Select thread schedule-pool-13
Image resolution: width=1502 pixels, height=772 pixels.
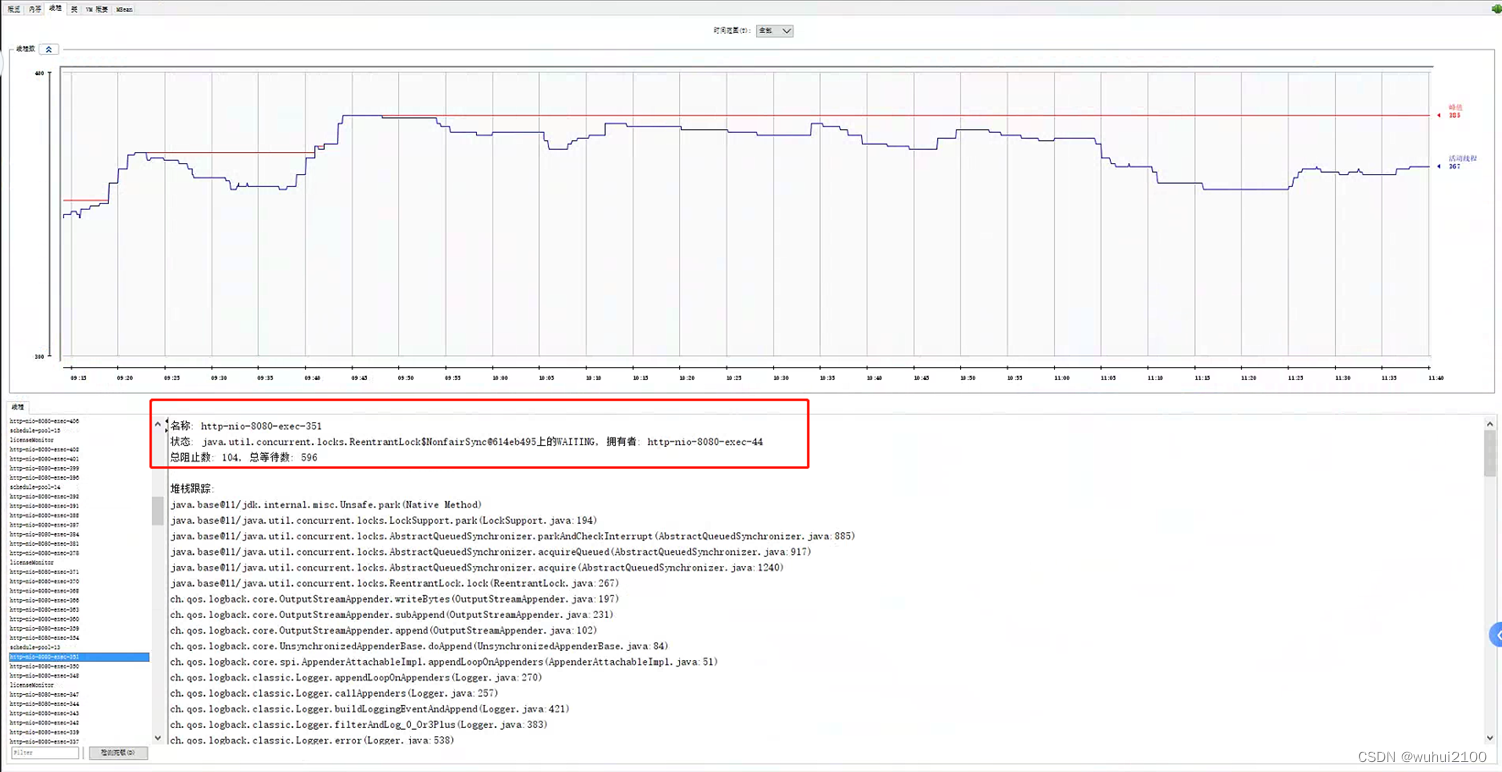coord(35,647)
